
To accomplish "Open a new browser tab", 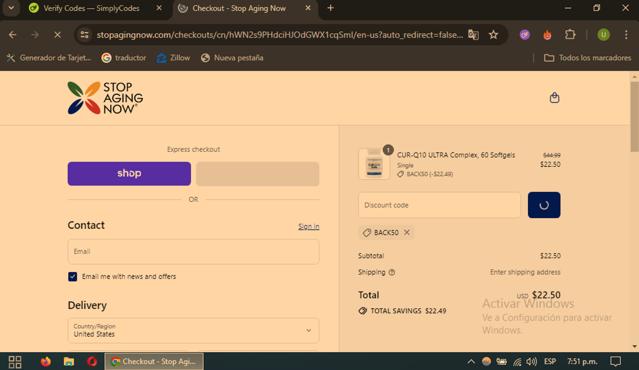I will pyautogui.click(x=331, y=8).
